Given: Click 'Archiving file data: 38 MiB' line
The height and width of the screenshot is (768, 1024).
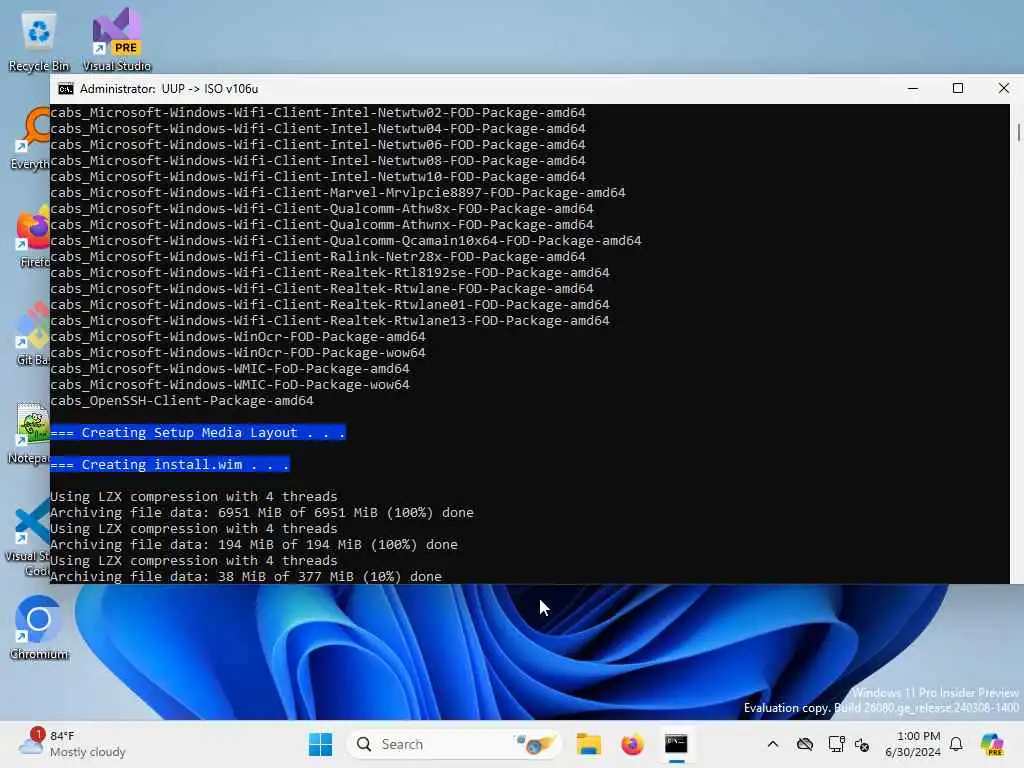Looking at the screenshot, I should (x=246, y=577).
